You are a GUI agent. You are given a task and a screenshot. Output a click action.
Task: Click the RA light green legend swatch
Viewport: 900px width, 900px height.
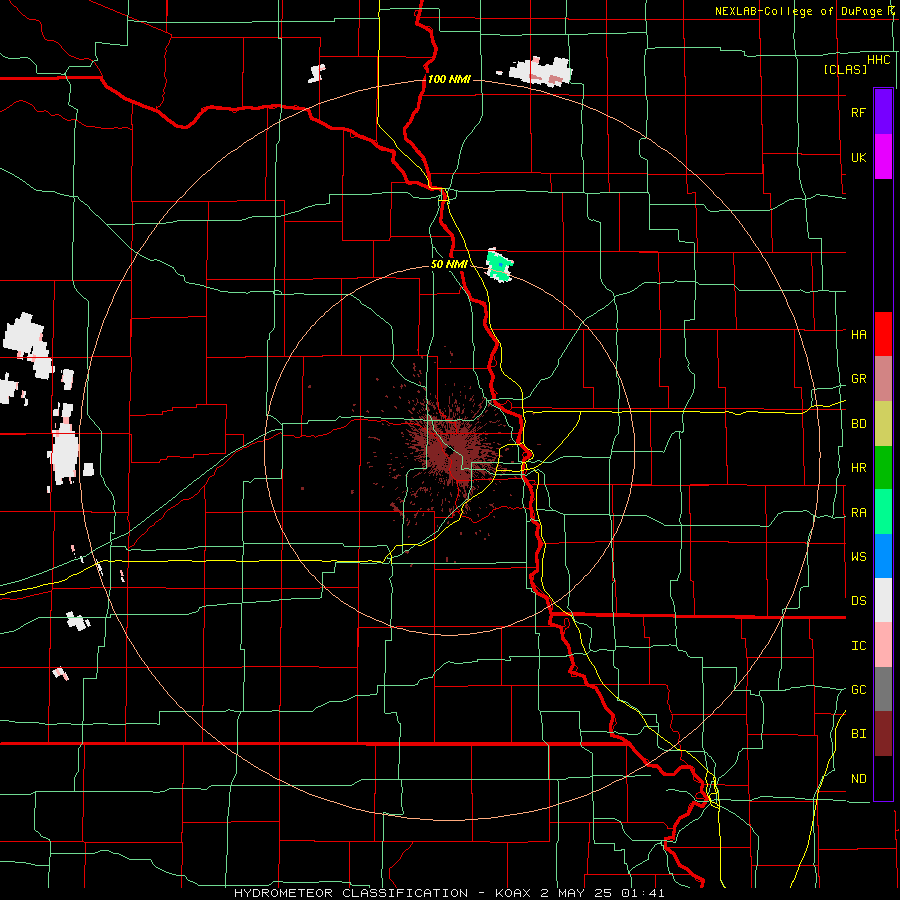click(883, 512)
